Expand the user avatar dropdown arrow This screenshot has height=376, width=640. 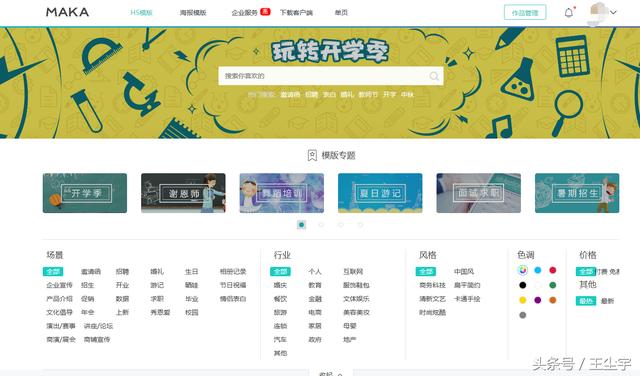[613, 13]
